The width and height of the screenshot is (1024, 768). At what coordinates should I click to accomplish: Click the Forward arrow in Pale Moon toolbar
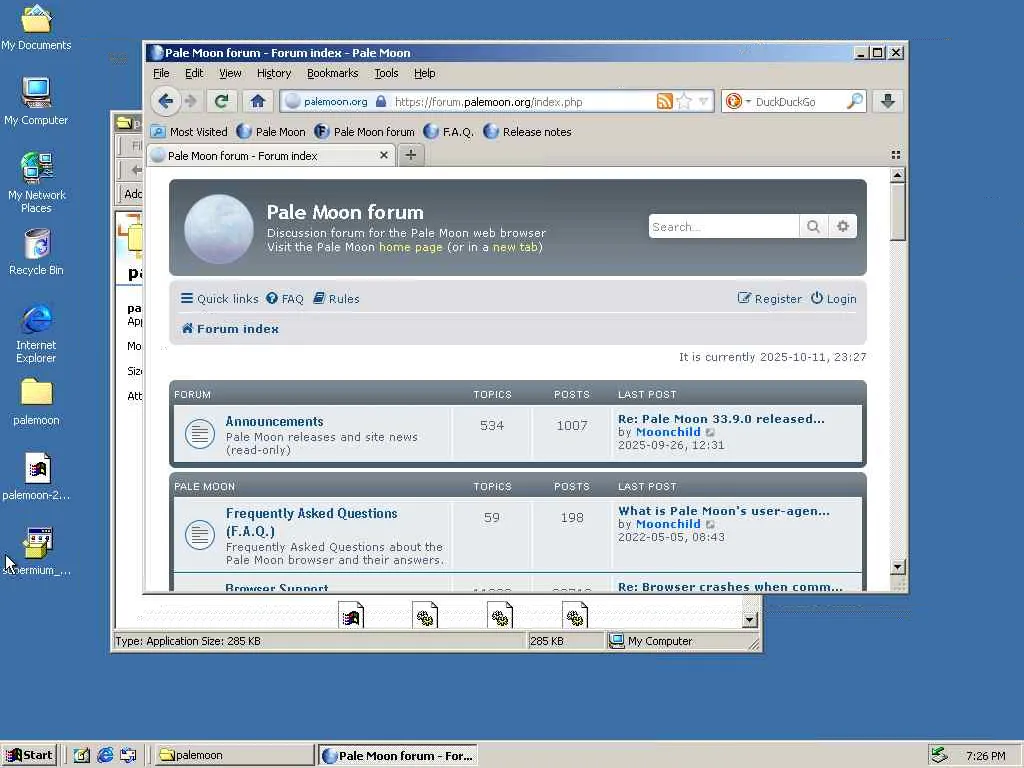pos(191,101)
